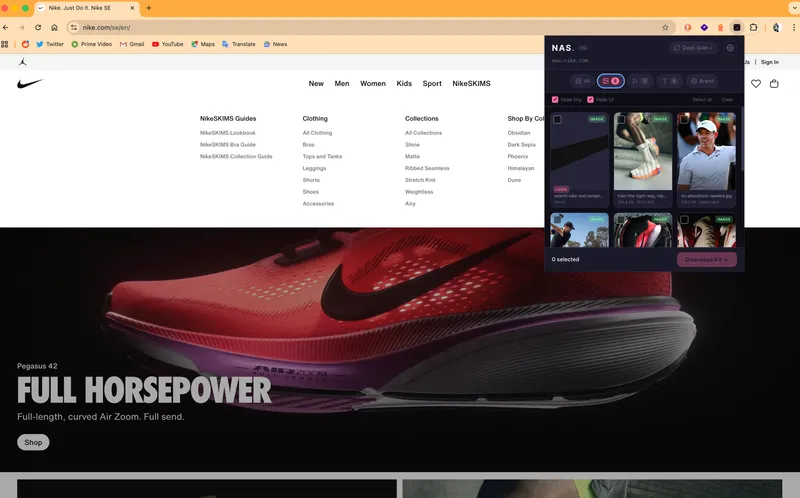This screenshot has height=498, width=800.
Task: Switch to the Brand filter tab
Action: [x=702, y=80]
